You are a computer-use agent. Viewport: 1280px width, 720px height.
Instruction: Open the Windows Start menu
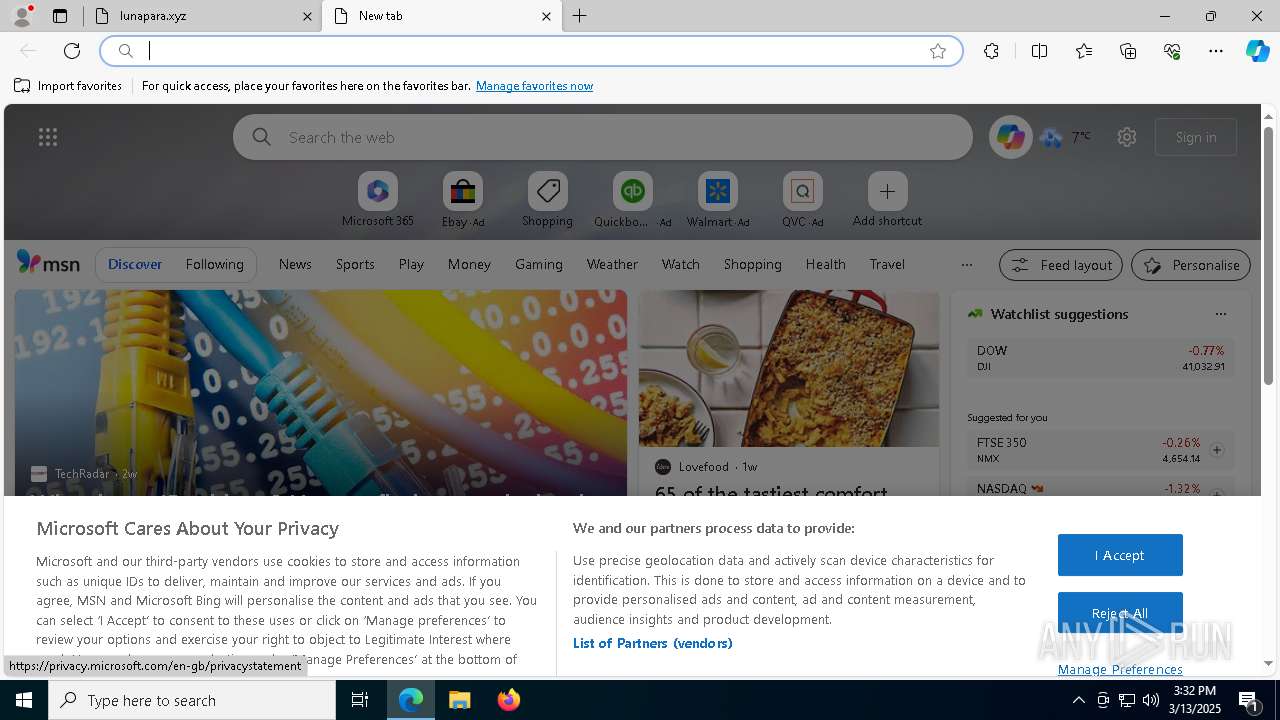pos(24,700)
